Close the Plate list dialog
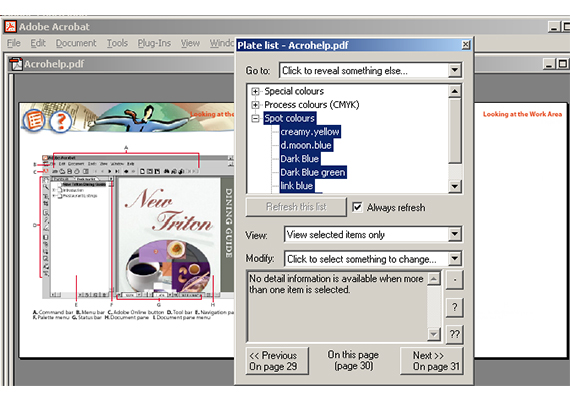 coord(465,45)
